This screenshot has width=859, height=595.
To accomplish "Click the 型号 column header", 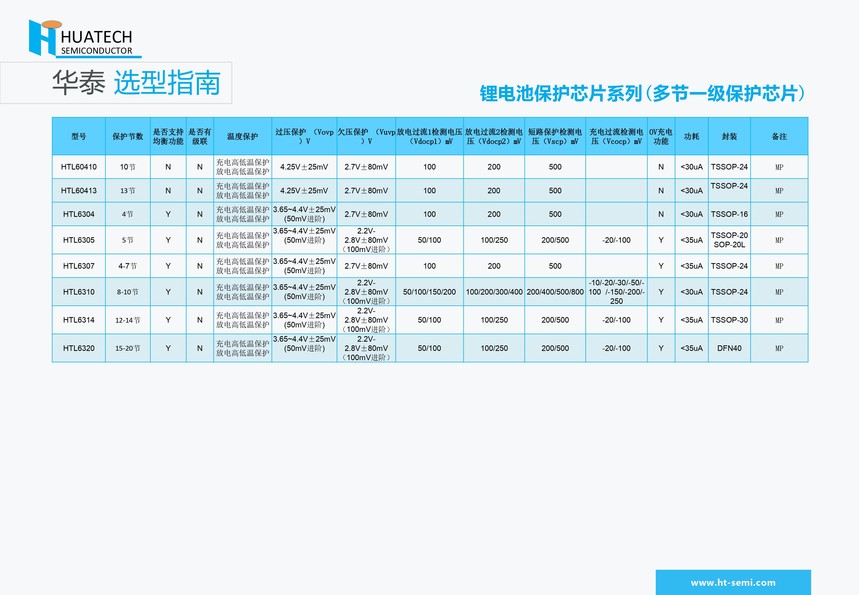I will (x=79, y=136).
